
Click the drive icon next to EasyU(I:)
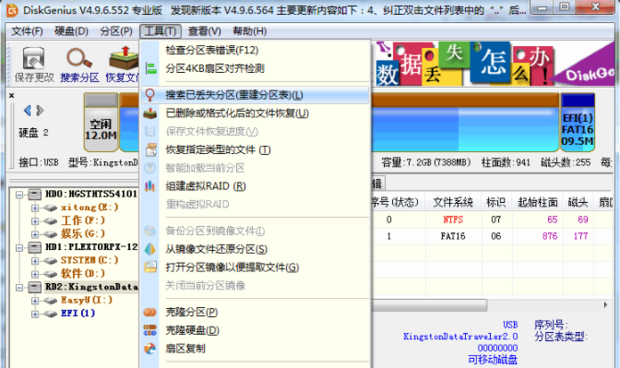click(50, 300)
